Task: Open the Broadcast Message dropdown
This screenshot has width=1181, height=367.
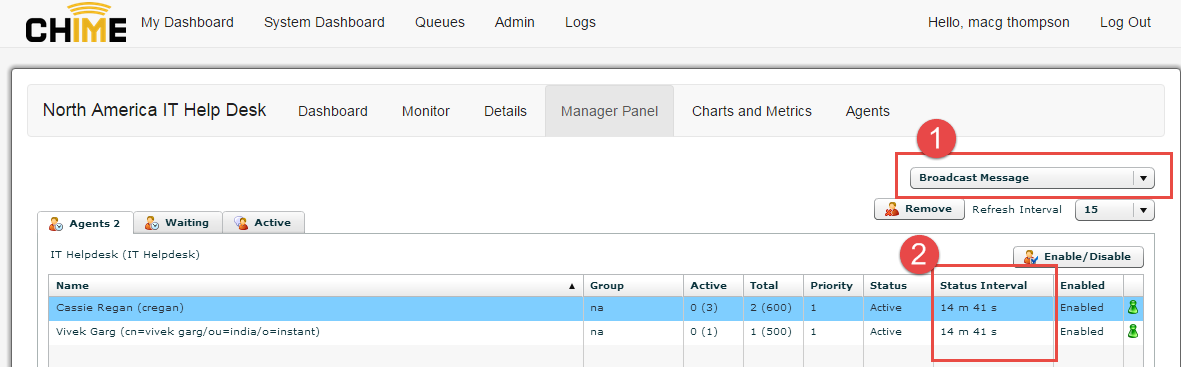Action: click(x=1032, y=178)
